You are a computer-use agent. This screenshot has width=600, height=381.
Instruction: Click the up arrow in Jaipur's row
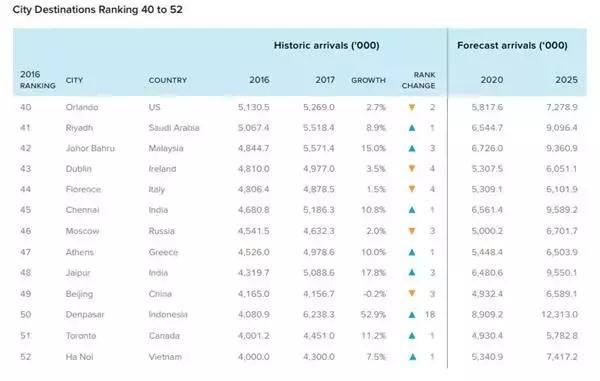pos(412,272)
